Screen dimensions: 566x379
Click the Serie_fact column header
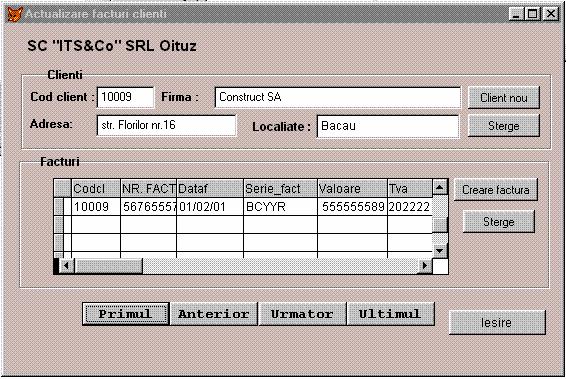coord(280,188)
